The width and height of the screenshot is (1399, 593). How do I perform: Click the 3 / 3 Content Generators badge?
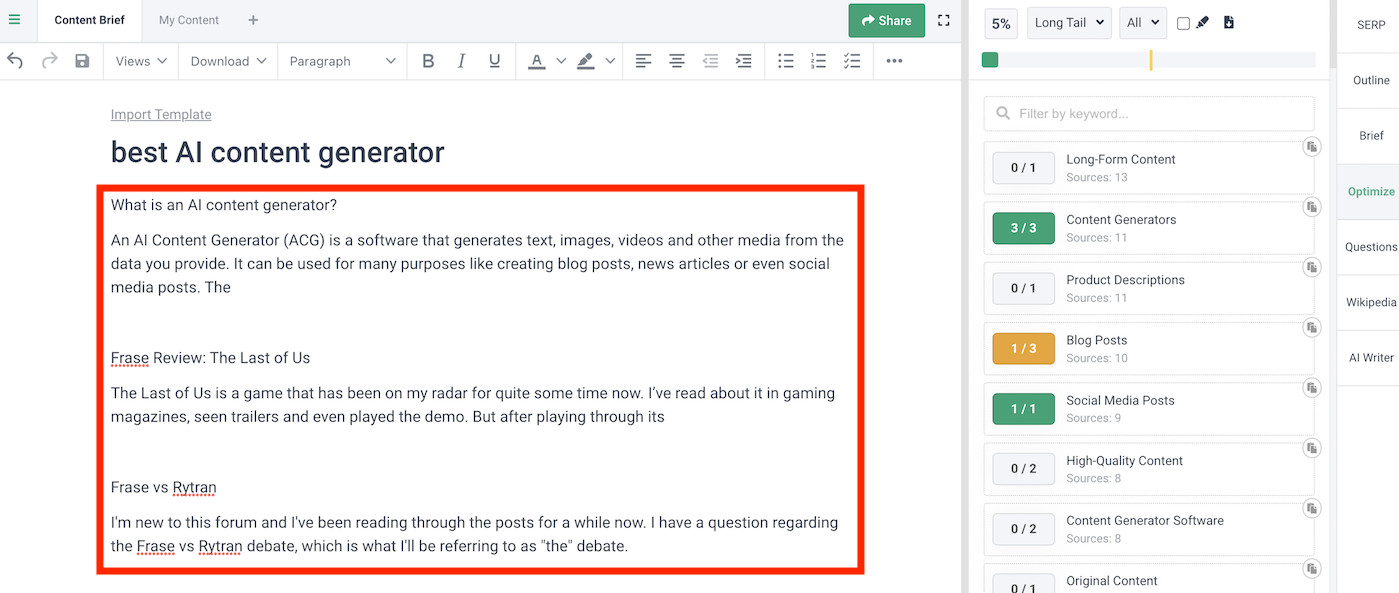1023,228
